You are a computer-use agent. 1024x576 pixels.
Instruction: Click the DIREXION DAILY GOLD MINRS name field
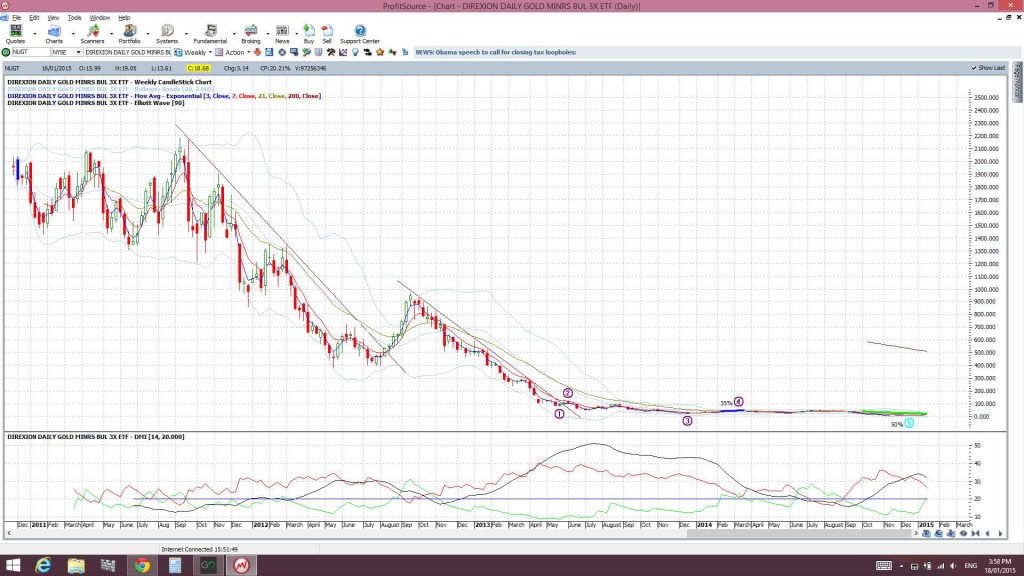point(128,52)
